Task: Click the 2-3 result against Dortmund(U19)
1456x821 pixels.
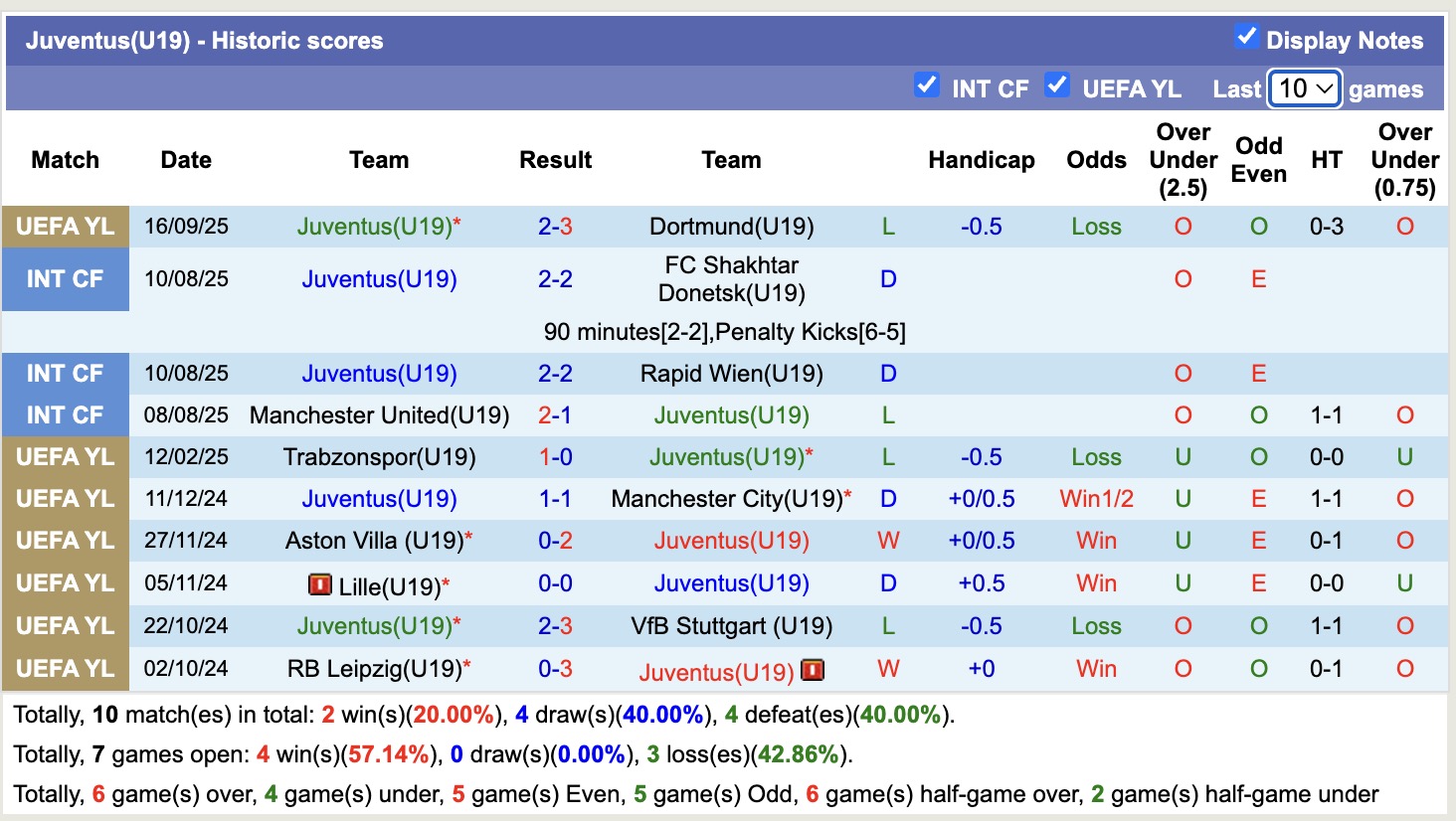Action: pyautogui.click(x=555, y=227)
